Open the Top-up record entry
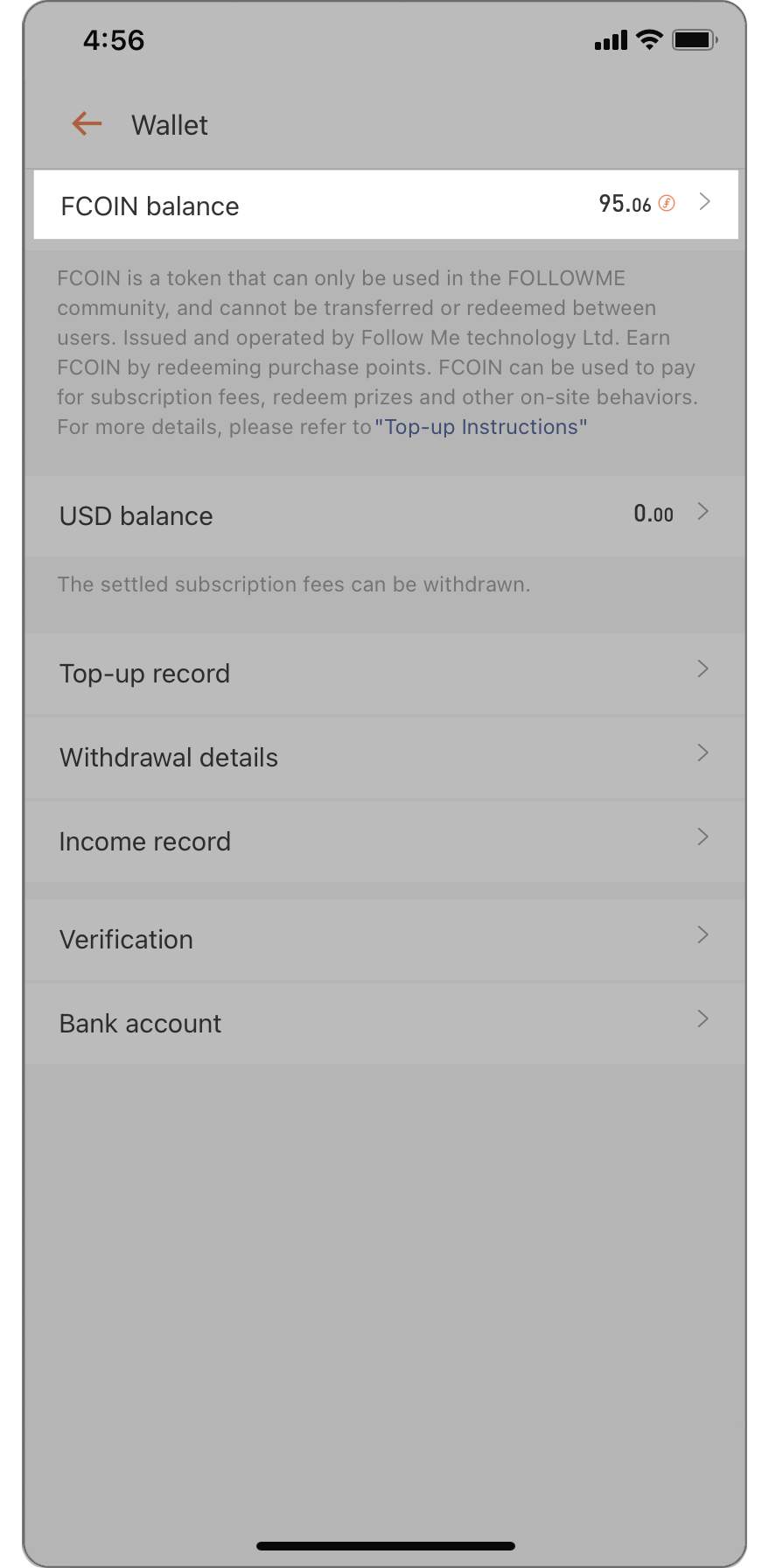The height and width of the screenshot is (1568, 769). (385, 674)
